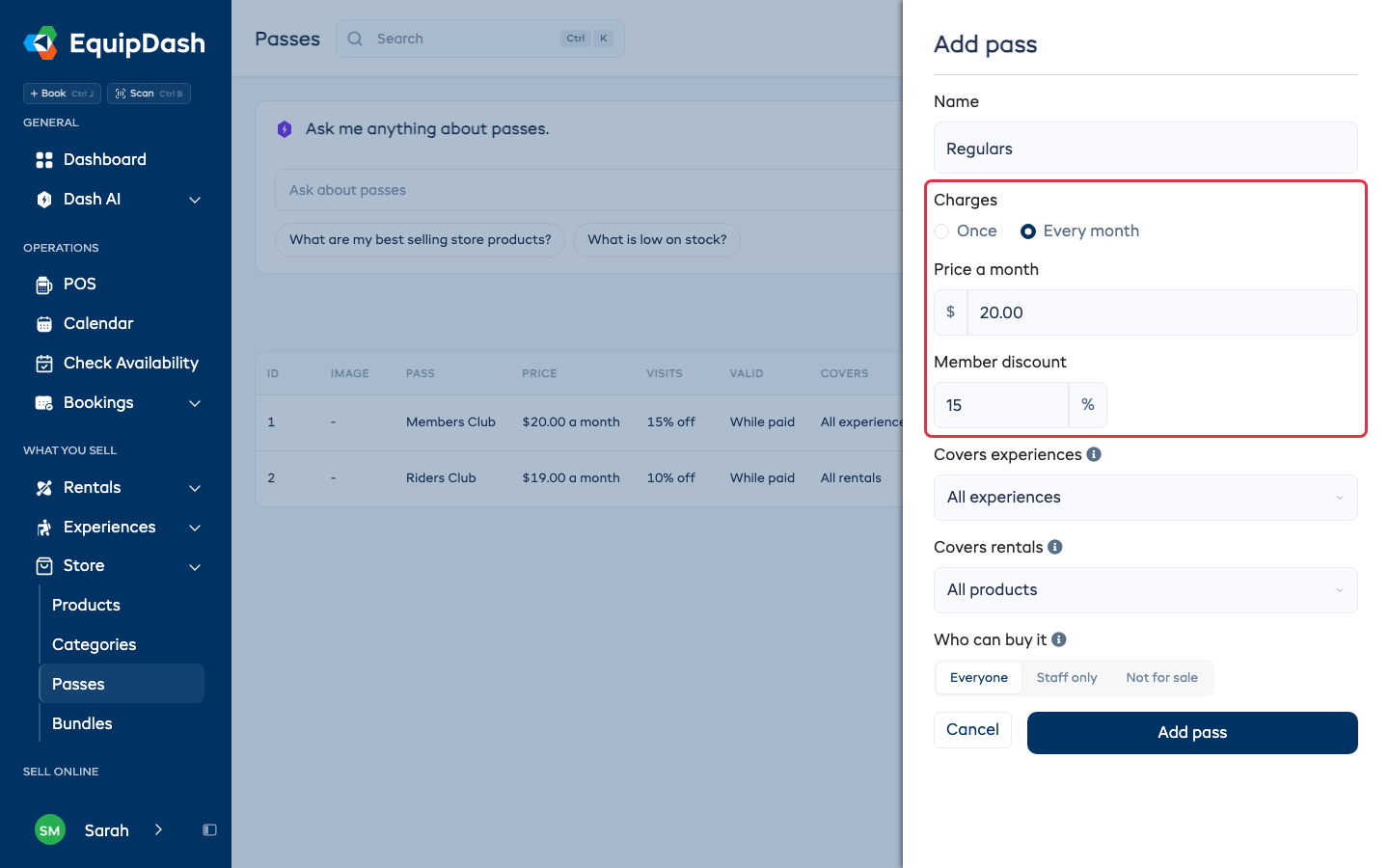This screenshot has width=1389, height=868.
Task: Choose Everyone as who can buy
Action: pos(979,678)
